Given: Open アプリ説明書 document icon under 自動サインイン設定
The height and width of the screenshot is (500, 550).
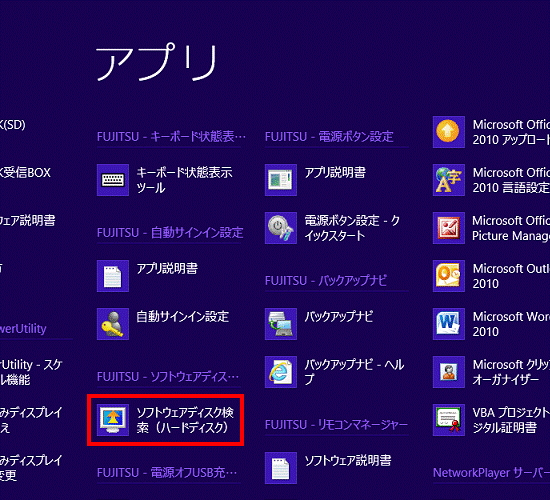Looking at the screenshot, I should (x=113, y=276).
